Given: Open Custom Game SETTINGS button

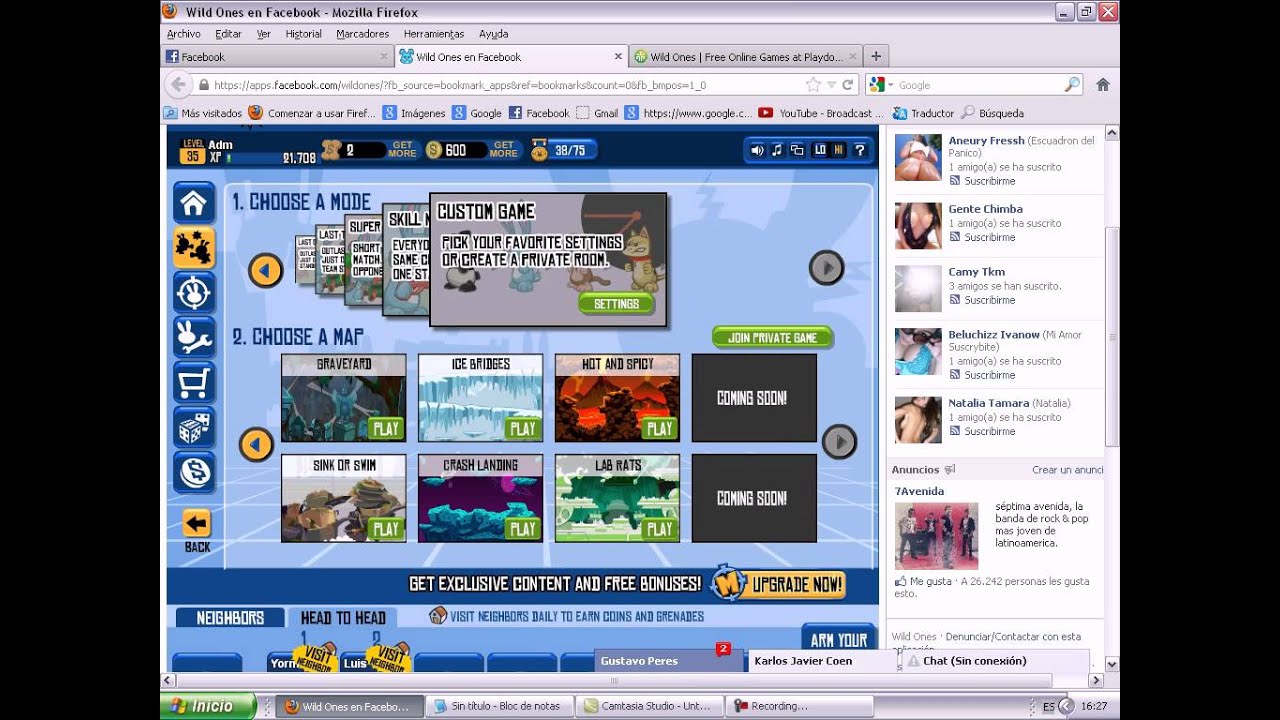Looking at the screenshot, I should 616,304.
